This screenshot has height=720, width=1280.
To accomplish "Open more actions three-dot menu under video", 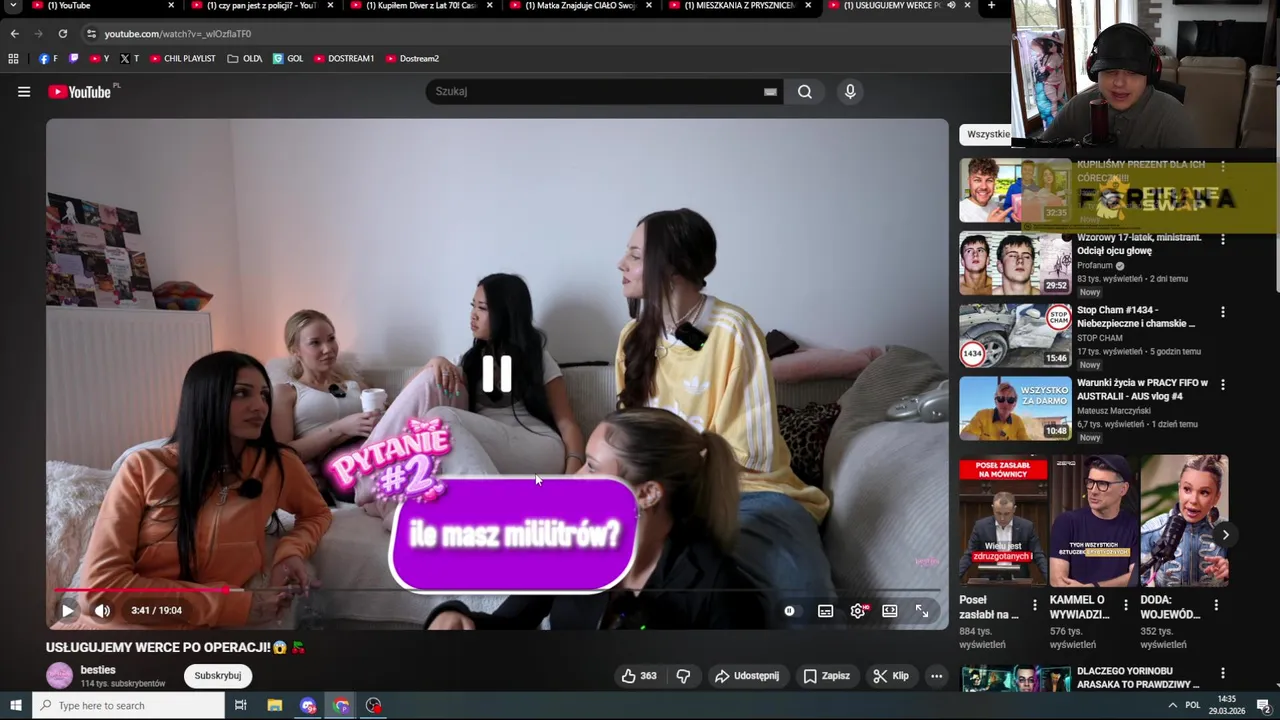I will point(936,676).
